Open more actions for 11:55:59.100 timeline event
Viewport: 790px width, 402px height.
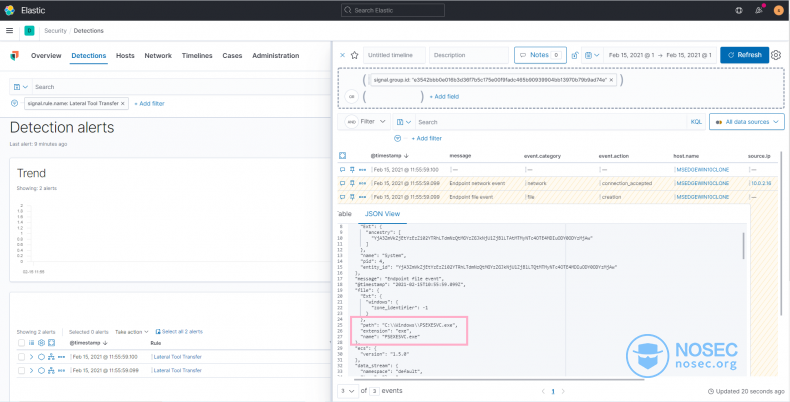pyautogui.click(x=362, y=170)
